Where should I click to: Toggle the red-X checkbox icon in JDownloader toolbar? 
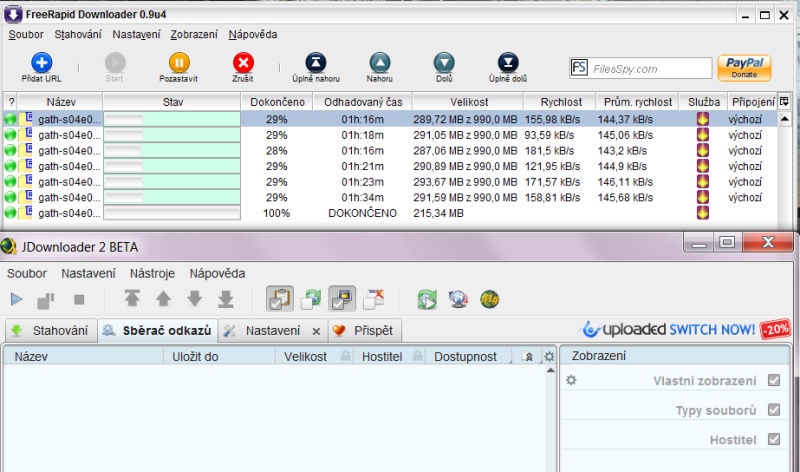373,299
